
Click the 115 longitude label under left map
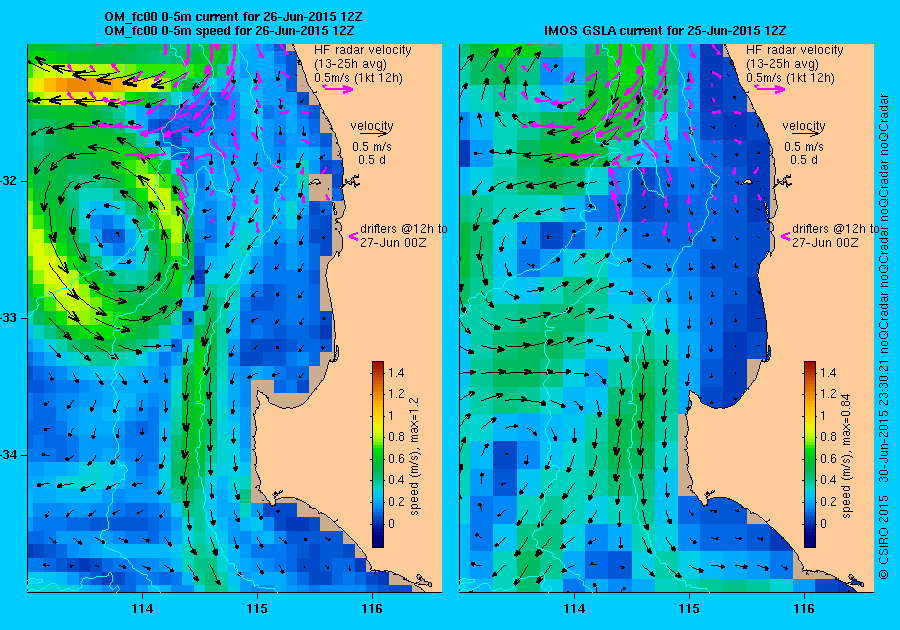257,609
